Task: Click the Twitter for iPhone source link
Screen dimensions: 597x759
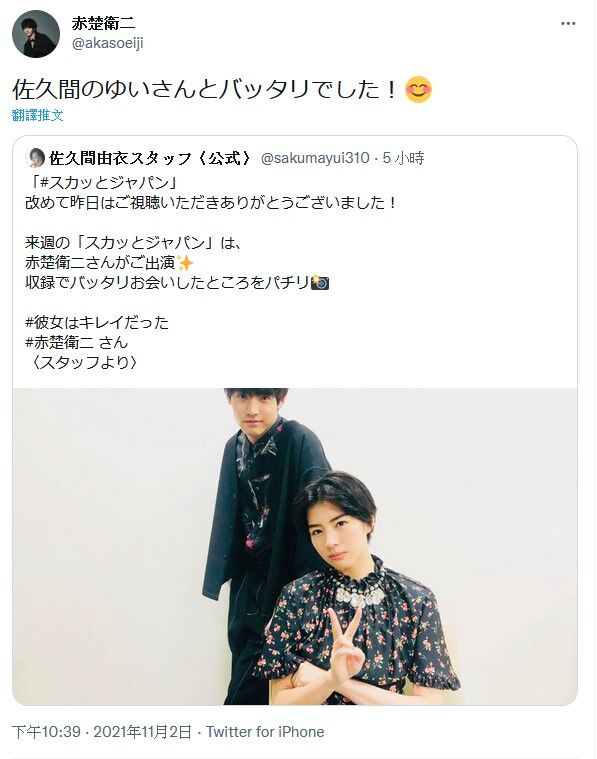Action: pyautogui.click(x=265, y=731)
